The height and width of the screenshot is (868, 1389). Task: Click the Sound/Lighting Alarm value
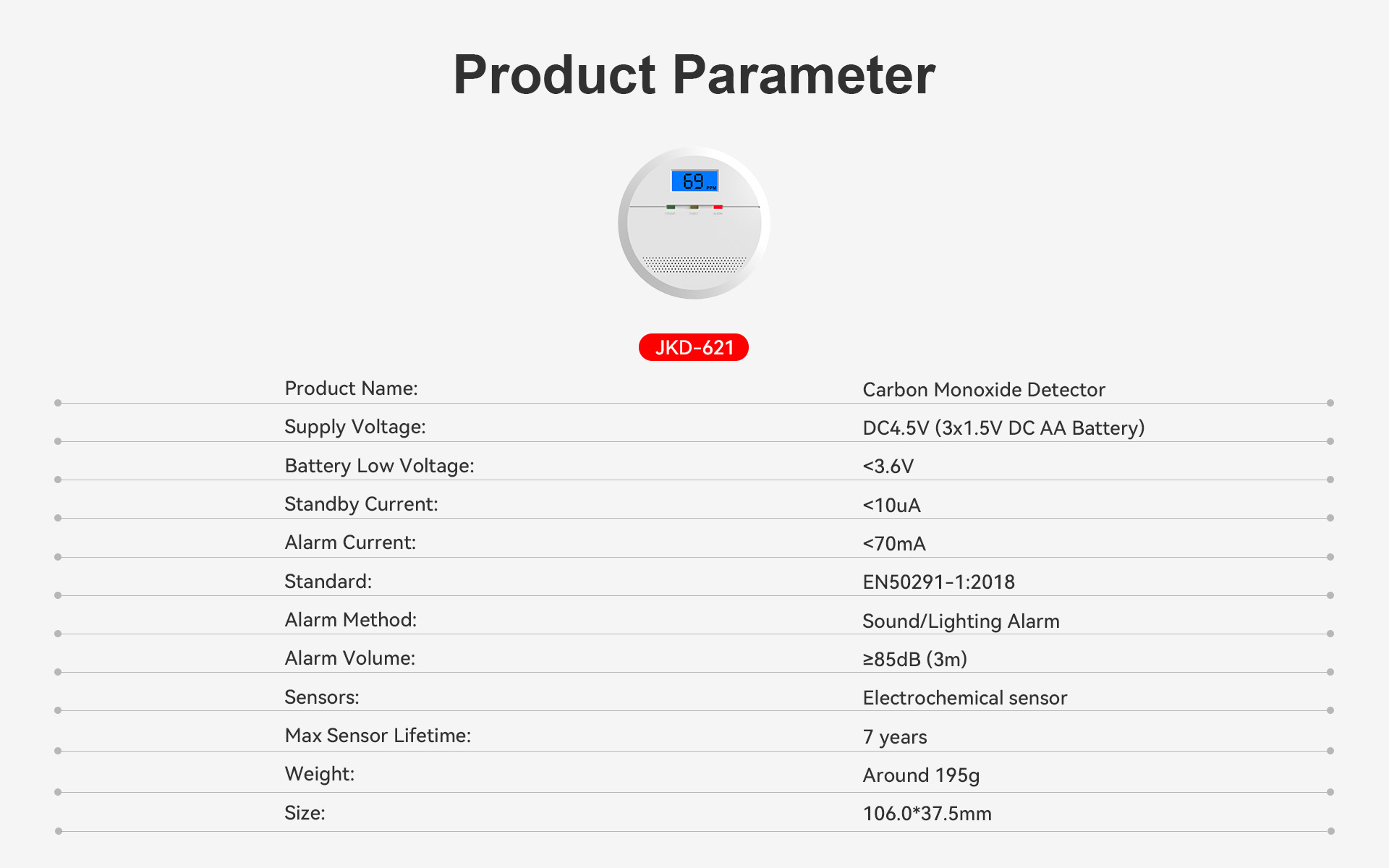click(961, 621)
